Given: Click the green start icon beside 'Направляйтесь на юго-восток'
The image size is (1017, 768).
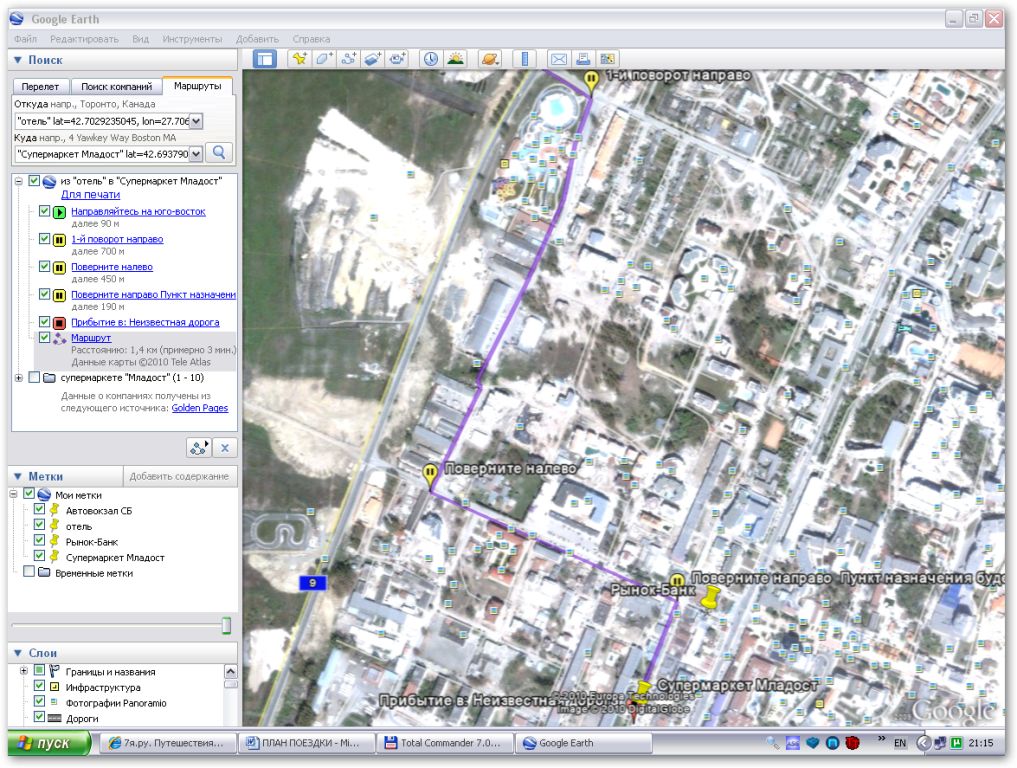Looking at the screenshot, I should click(59, 211).
